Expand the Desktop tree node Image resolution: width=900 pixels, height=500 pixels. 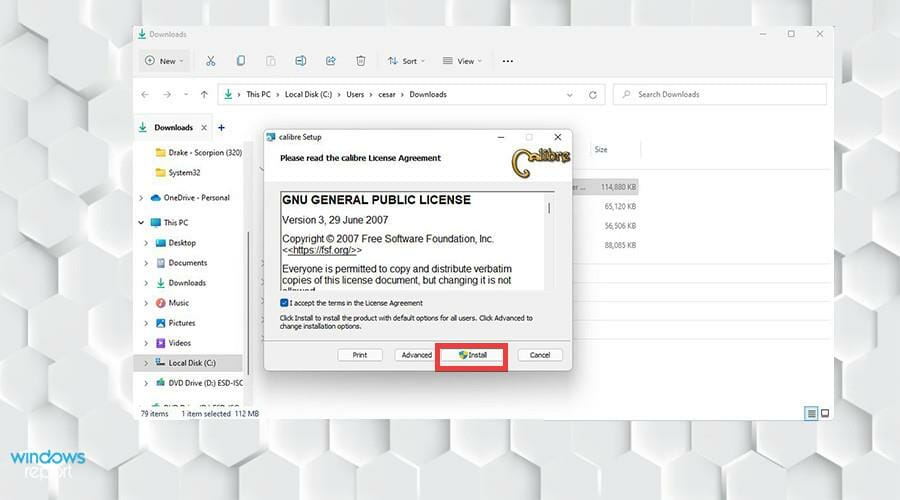pos(146,243)
